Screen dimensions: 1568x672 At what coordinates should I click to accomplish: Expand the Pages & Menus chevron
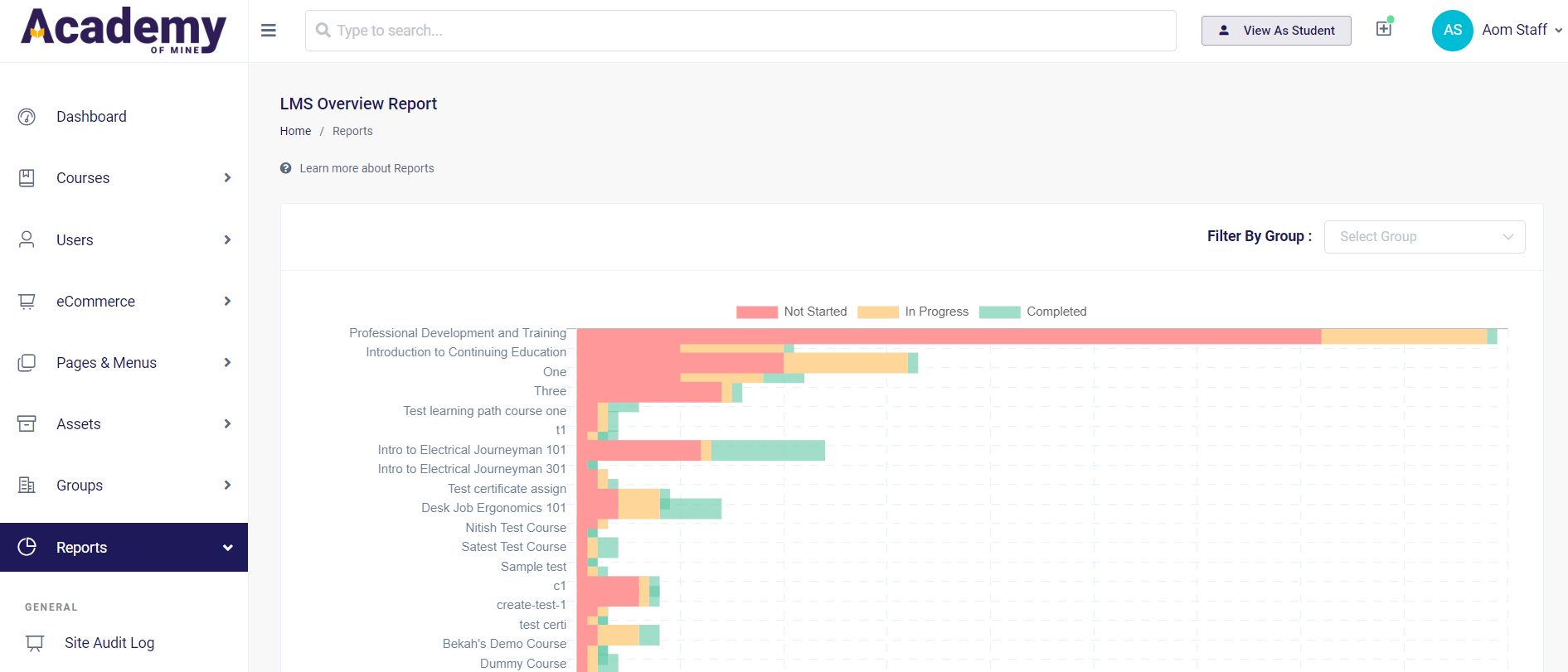coord(227,363)
